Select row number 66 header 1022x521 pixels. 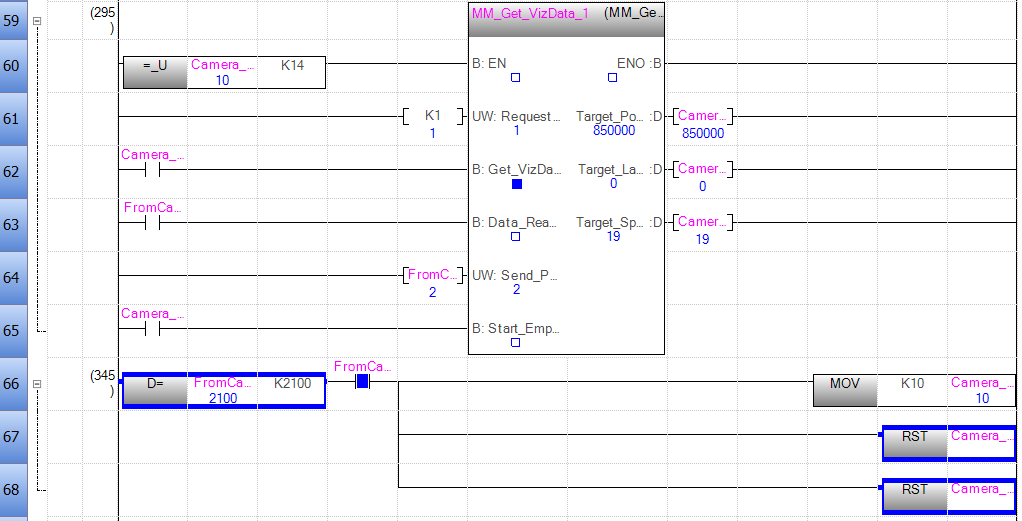pos(12,383)
